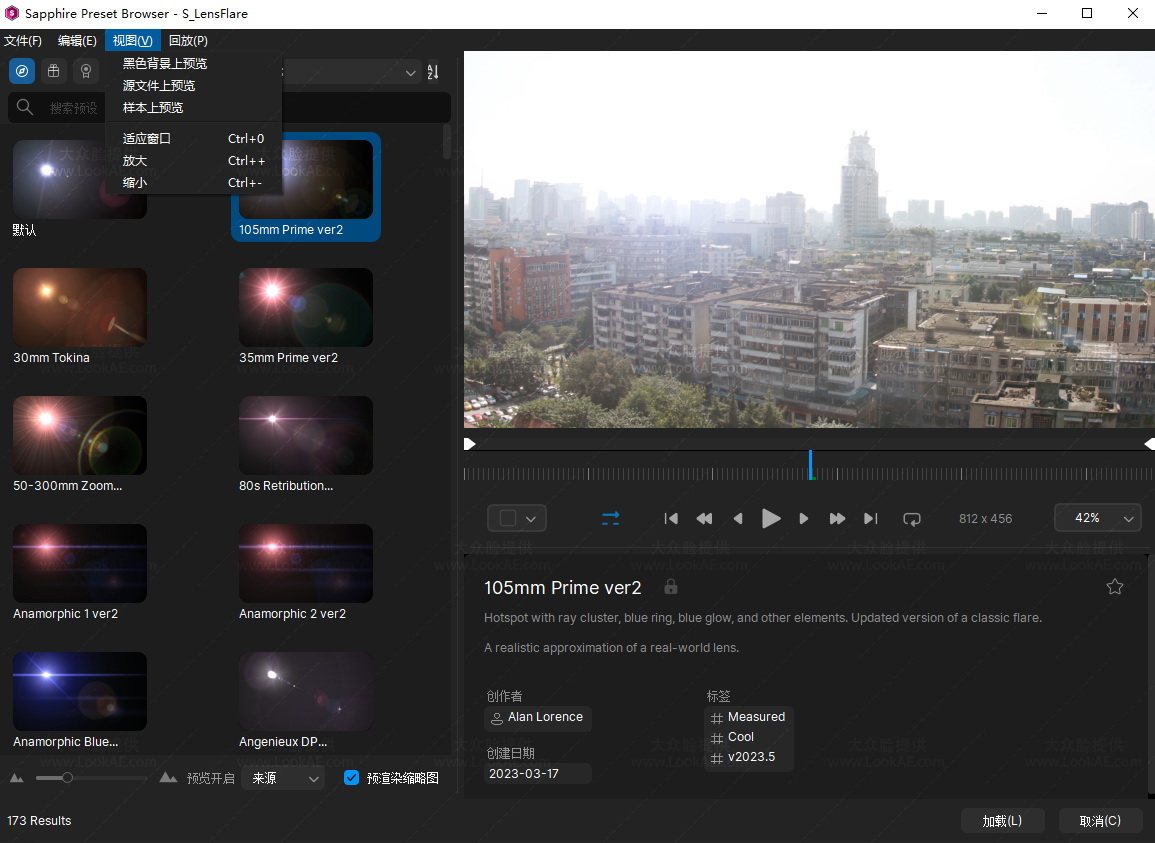Click the blue playhead on timeline
The image size is (1155, 843).
click(810, 465)
